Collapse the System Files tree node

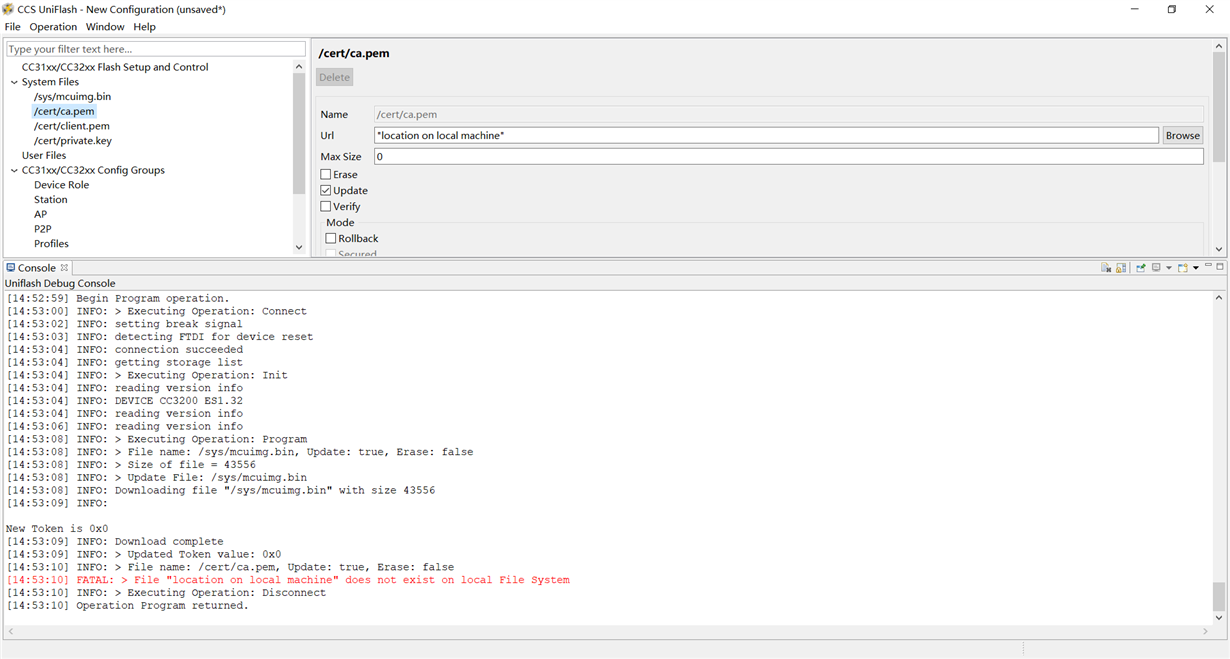14,82
